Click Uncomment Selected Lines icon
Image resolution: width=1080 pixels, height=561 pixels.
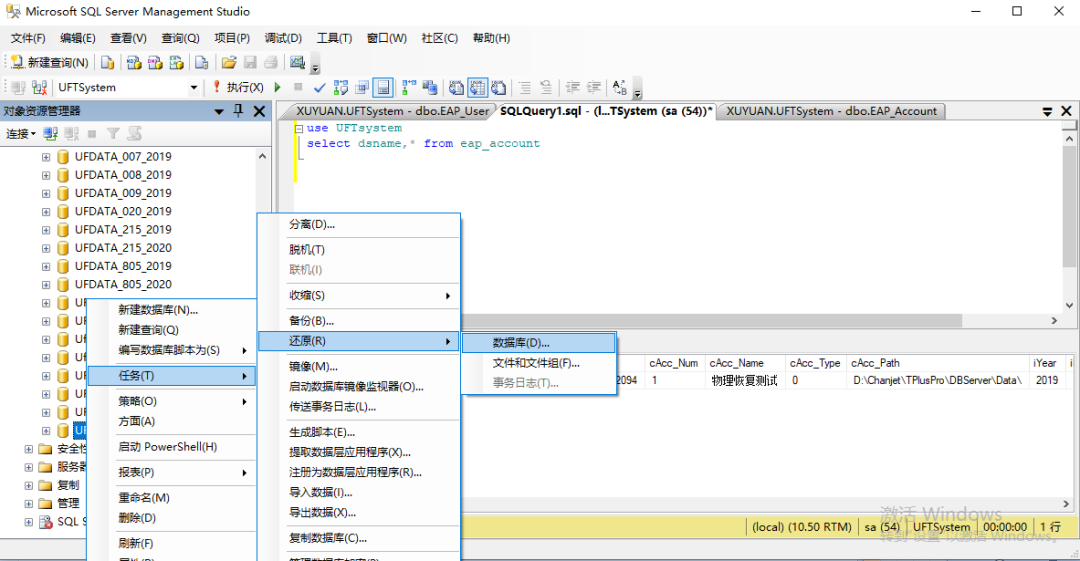[546, 88]
